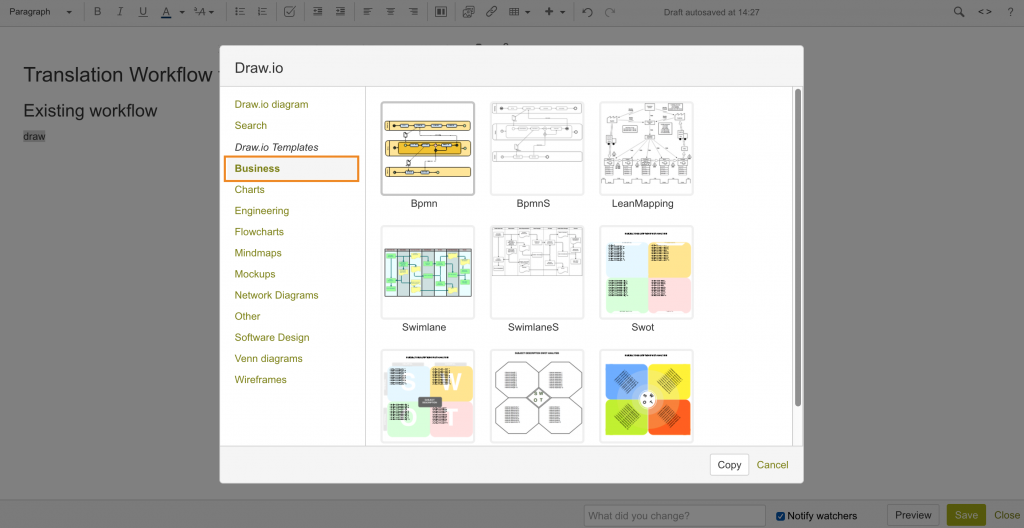This screenshot has width=1024, height=528.
Task: Click the Draft autosaved at 14:27 text
Action: click(711, 12)
